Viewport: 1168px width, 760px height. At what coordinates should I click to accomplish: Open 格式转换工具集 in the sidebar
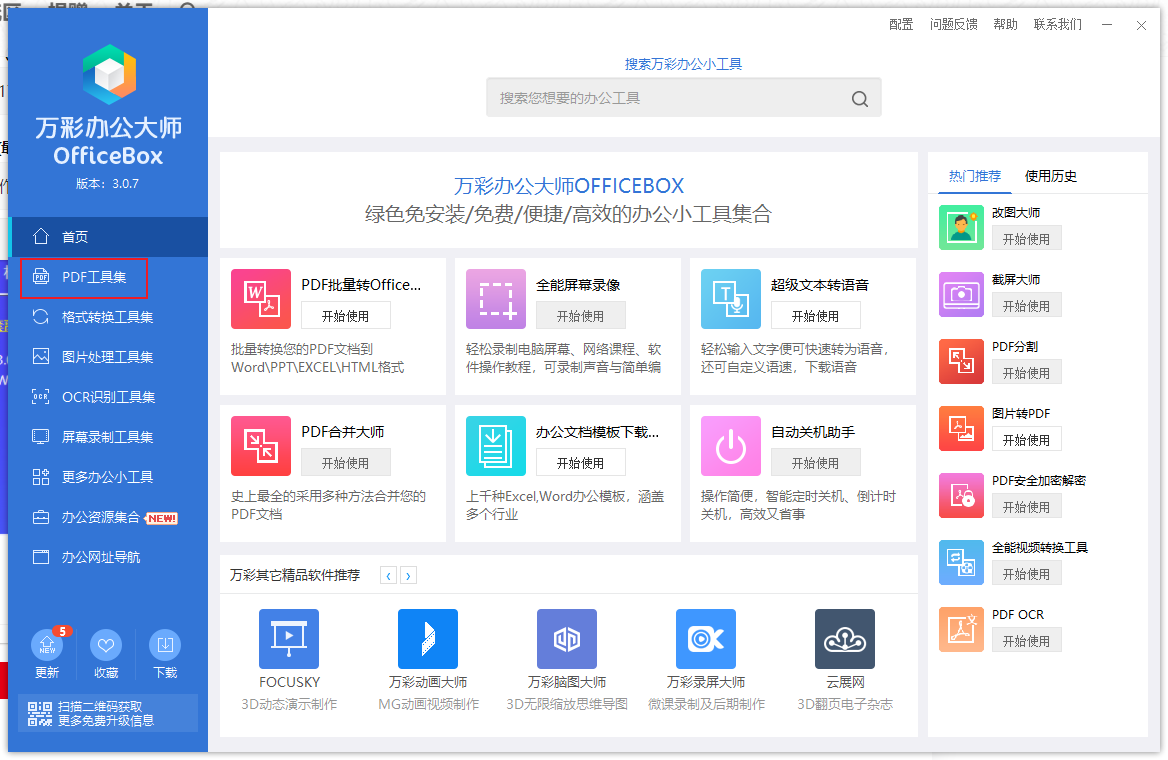coord(108,317)
